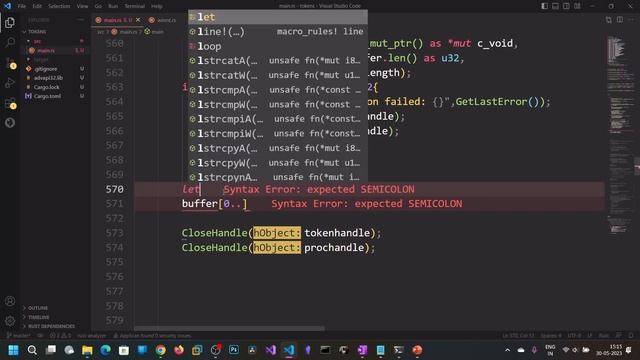This screenshot has height=360, width=640.
Task: Click the Ln/Col cursor position in status bar
Action: pos(518,336)
